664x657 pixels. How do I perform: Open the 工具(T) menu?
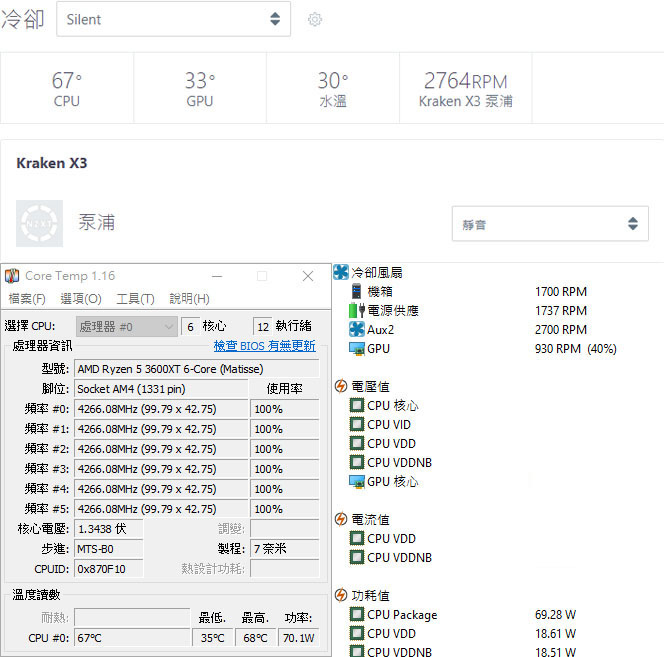click(136, 299)
